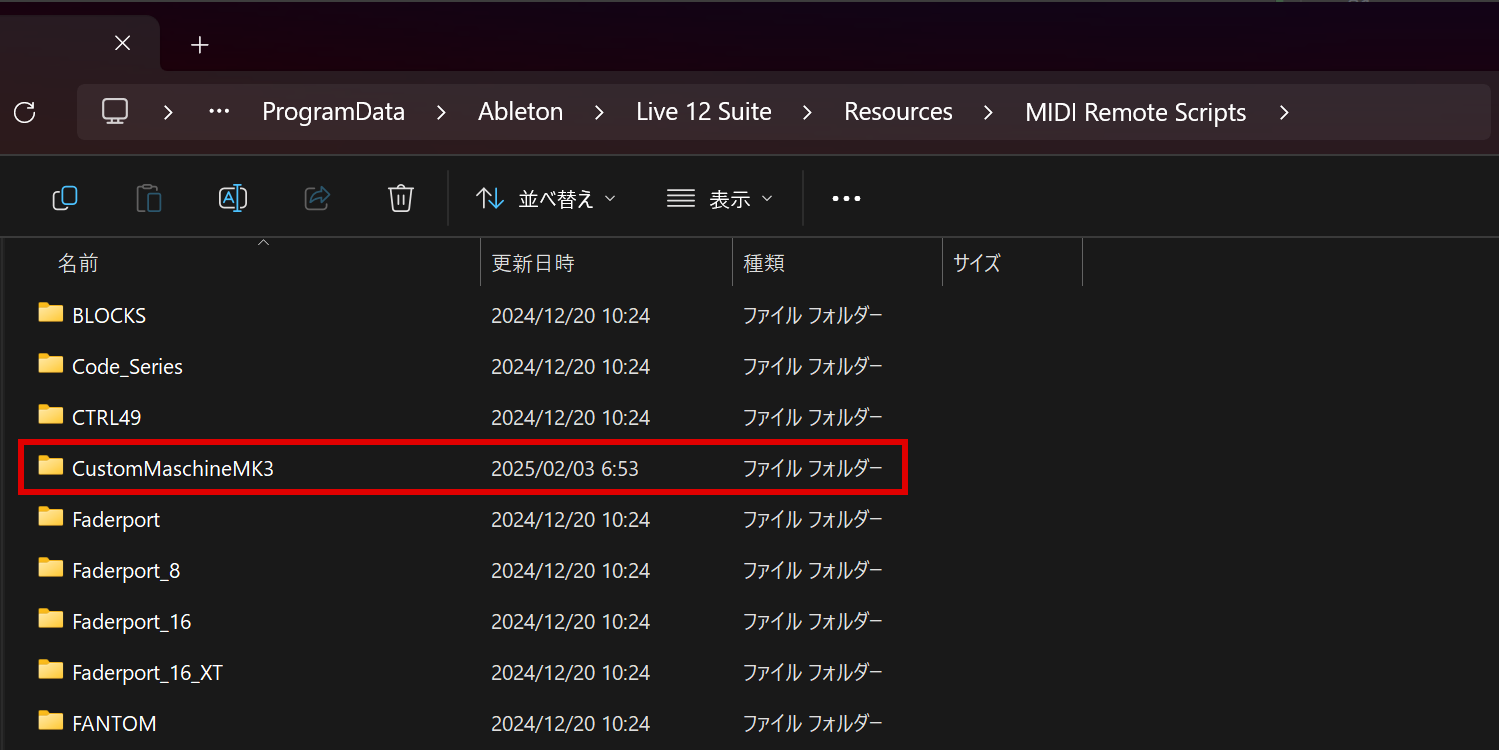
Task: Close the current Explorer tab
Action: [x=122, y=43]
